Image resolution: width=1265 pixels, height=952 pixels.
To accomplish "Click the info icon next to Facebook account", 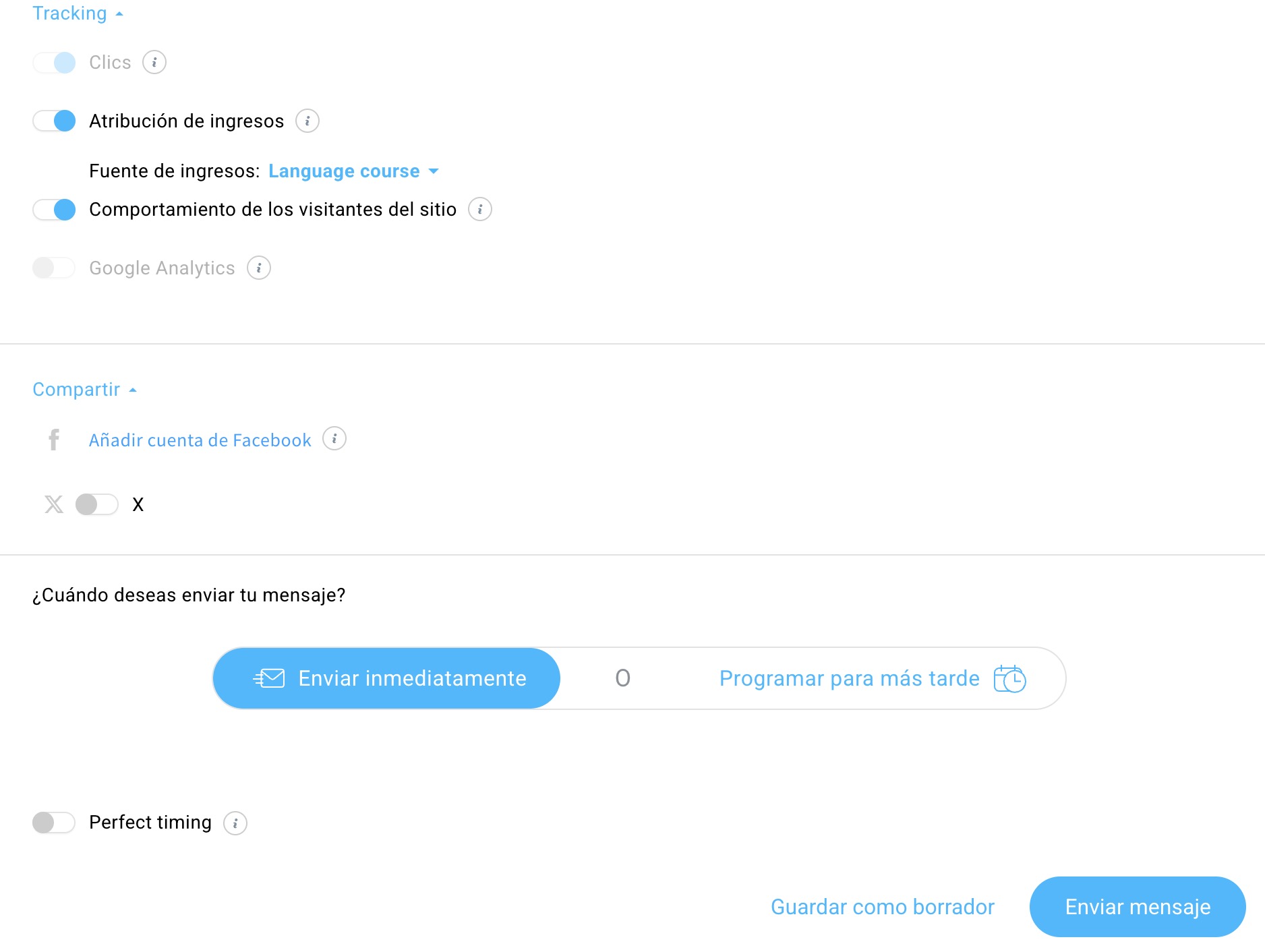I will coord(334,439).
